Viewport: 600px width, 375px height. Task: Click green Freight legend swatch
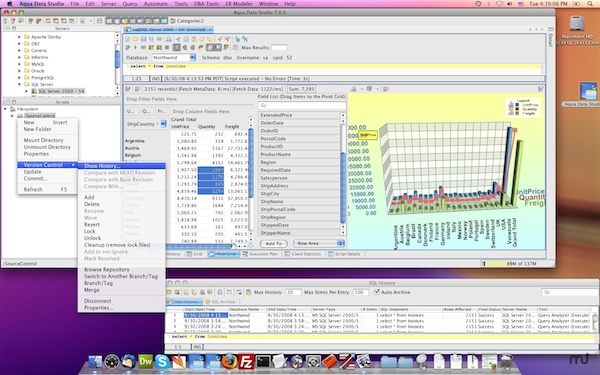click(x=516, y=114)
